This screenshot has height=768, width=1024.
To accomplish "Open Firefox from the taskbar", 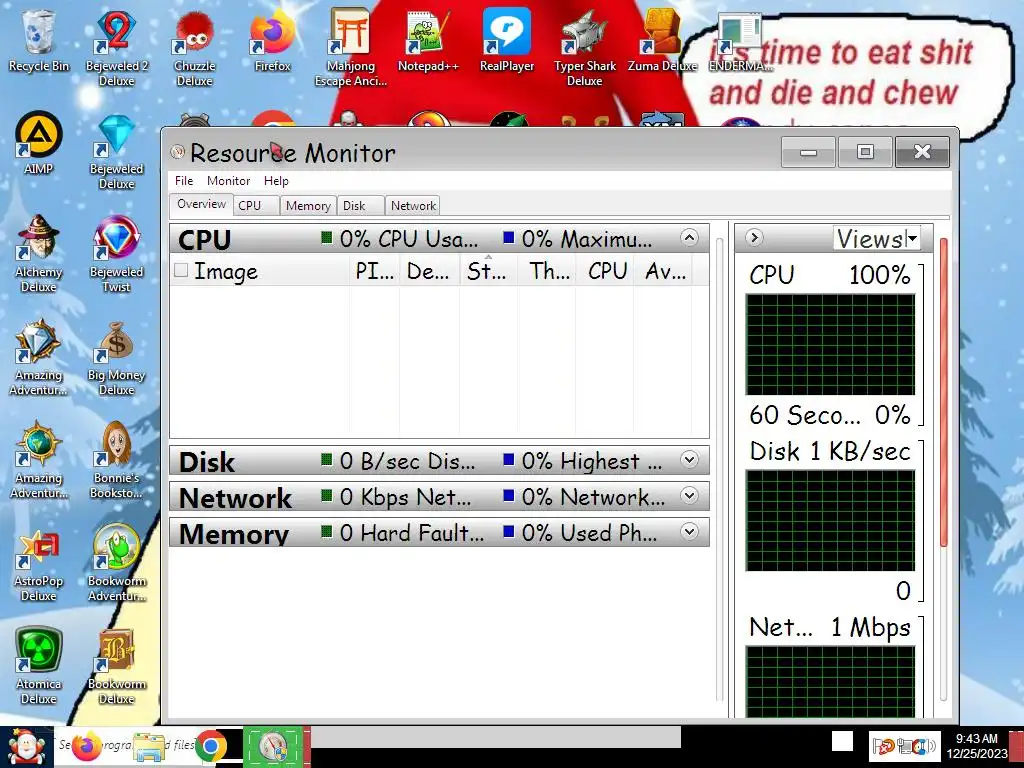I will [87, 747].
